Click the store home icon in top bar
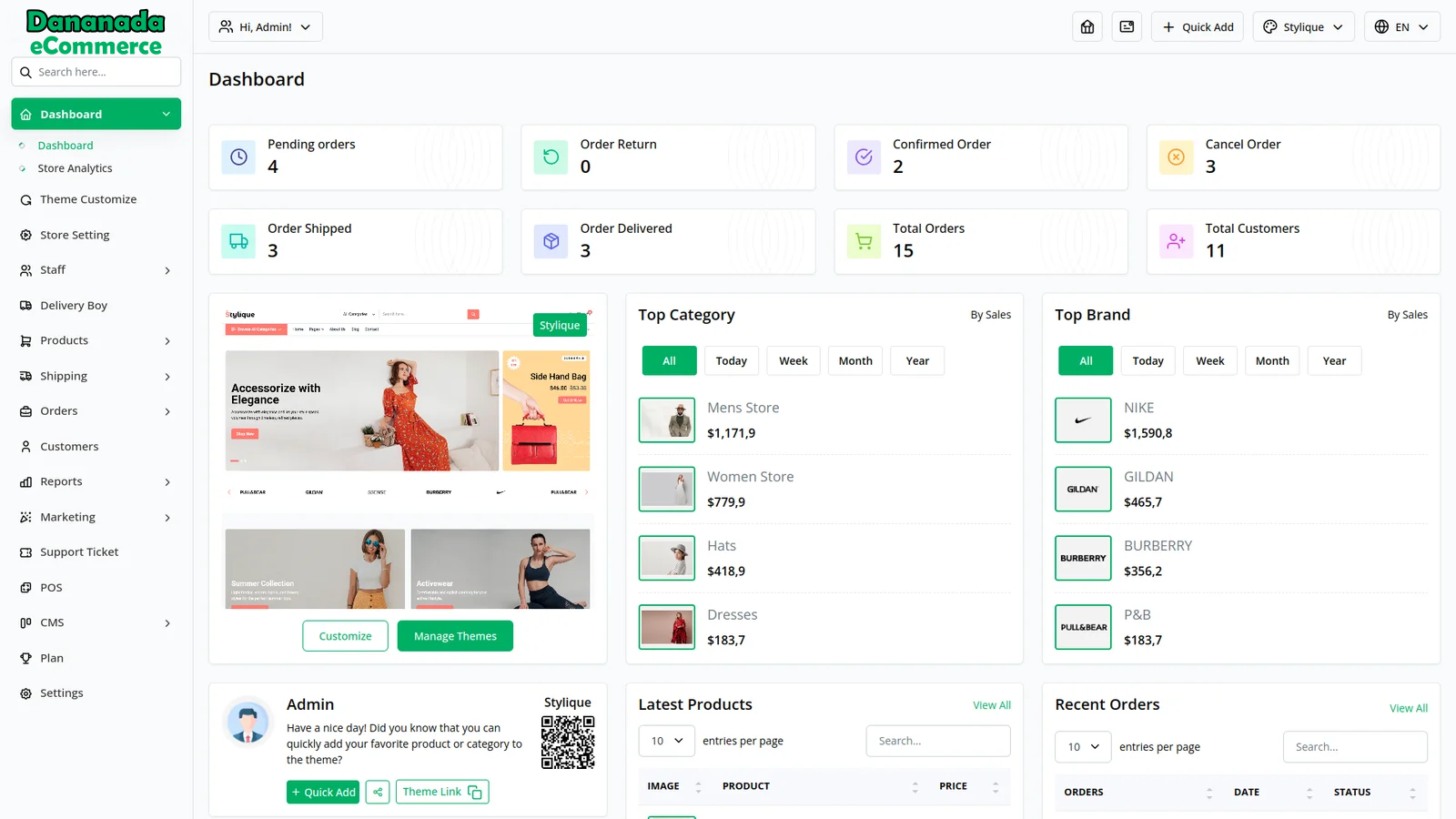The image size is (1456, 819). (1087, 27)
